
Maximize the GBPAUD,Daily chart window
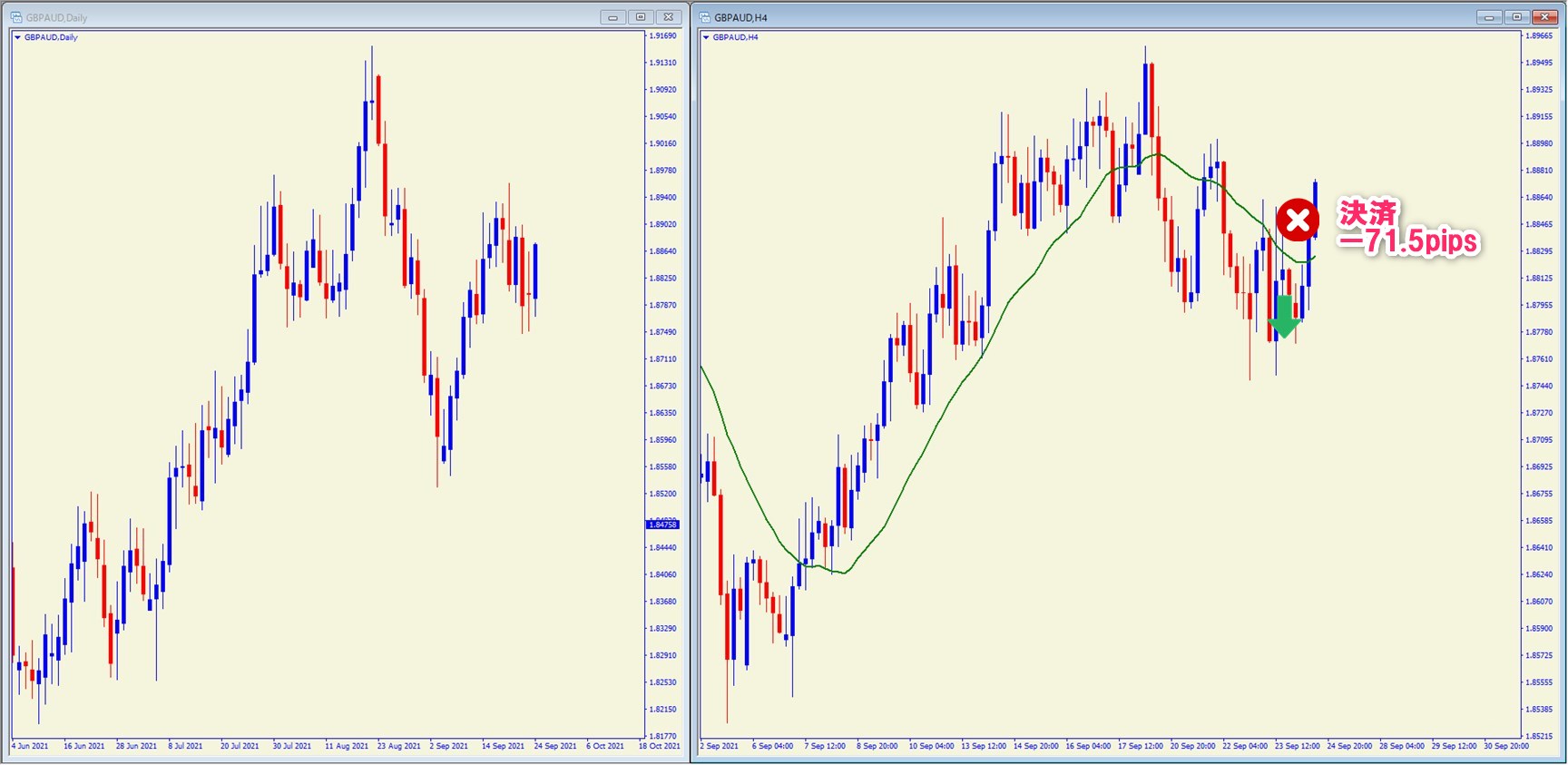tap(641, 17)
